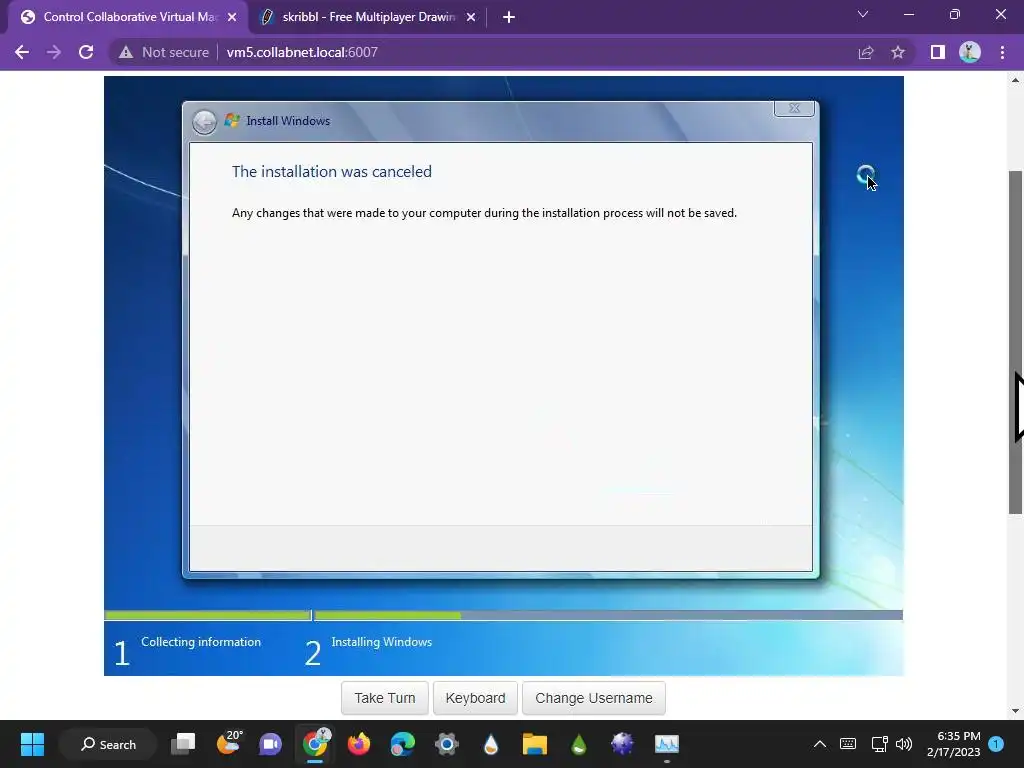Reload the current page
Image resolution: width=1024 pixels, height=768 pixels.
(86, 52)
